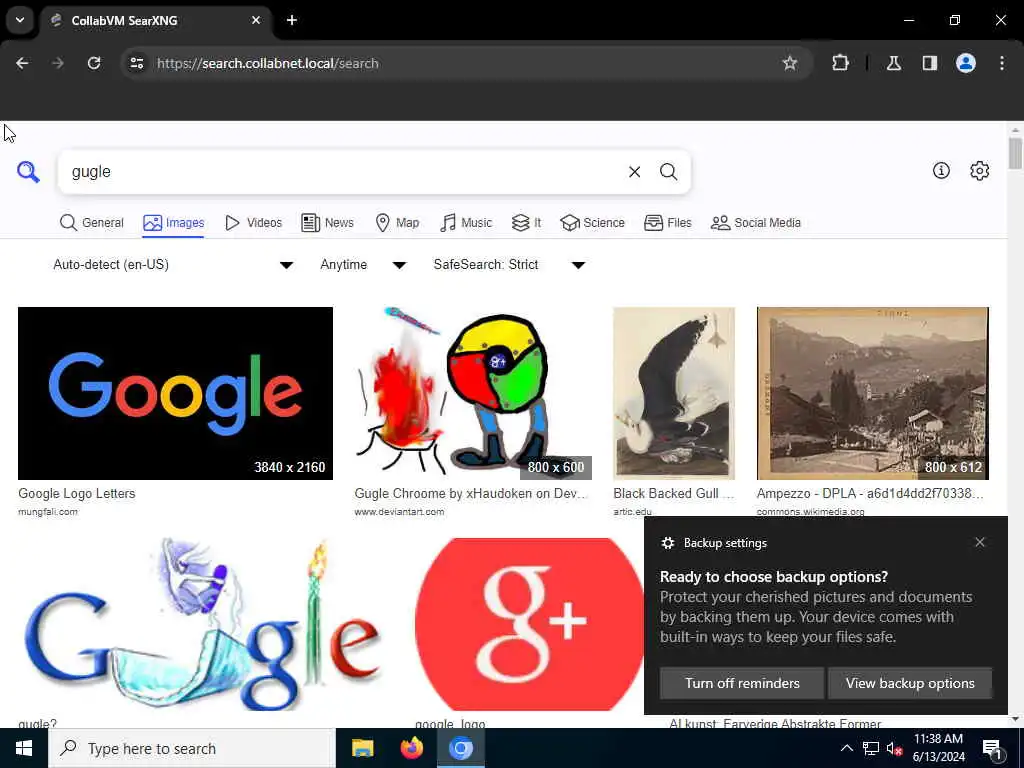Switch to Social Media category
Viewport: 1024px width, 768px height.
pyautogui.click(x=756, y=223)
